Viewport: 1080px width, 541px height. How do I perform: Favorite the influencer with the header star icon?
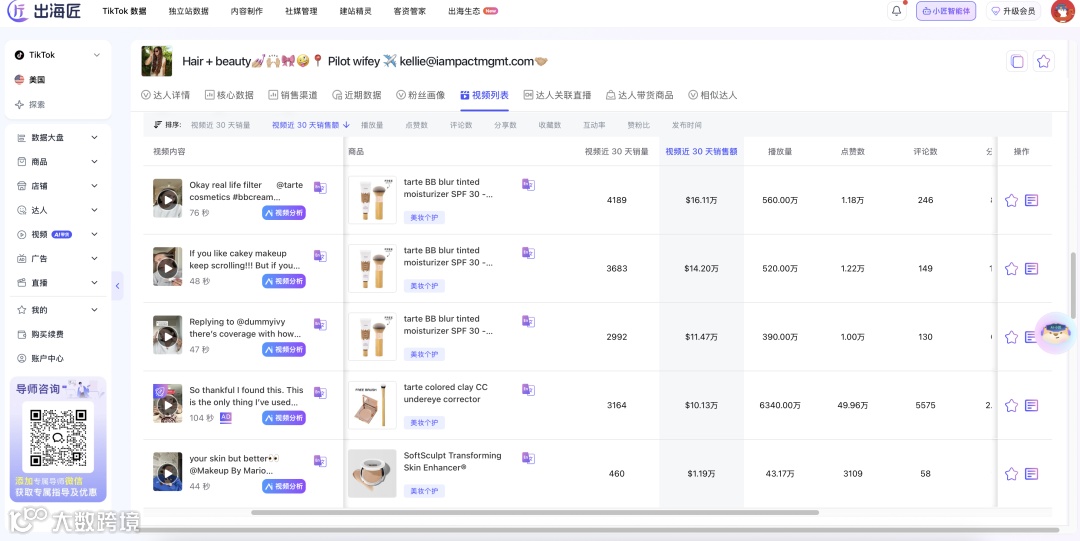[x=1043, y=61]
